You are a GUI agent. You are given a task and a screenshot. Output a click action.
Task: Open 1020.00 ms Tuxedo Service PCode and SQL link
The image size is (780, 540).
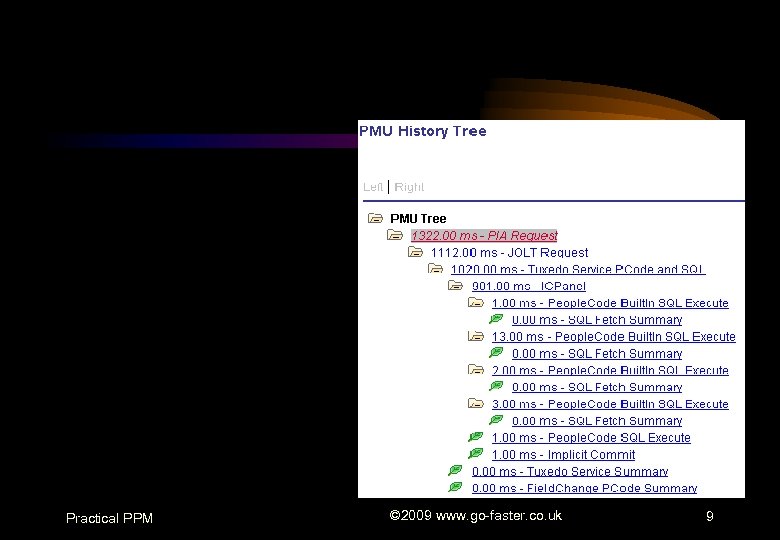point(578,270)
